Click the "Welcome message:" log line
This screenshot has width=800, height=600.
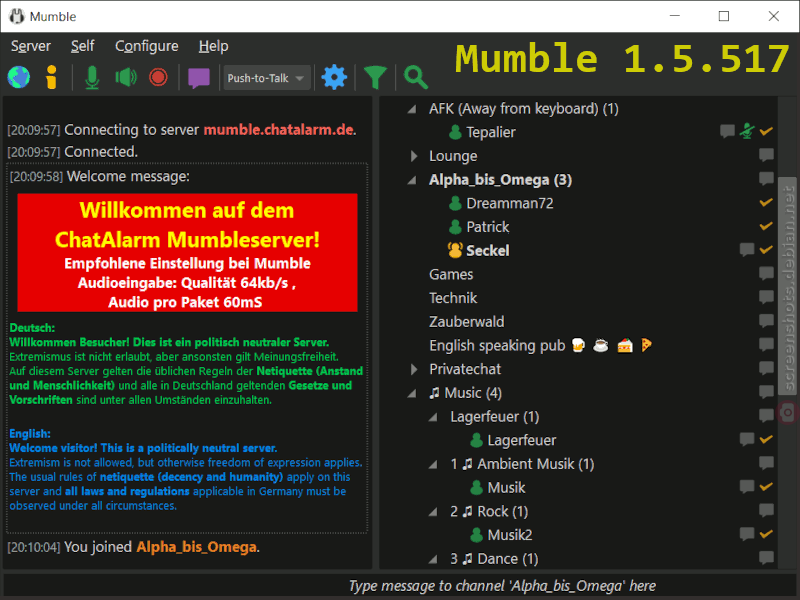click(128, 177)
